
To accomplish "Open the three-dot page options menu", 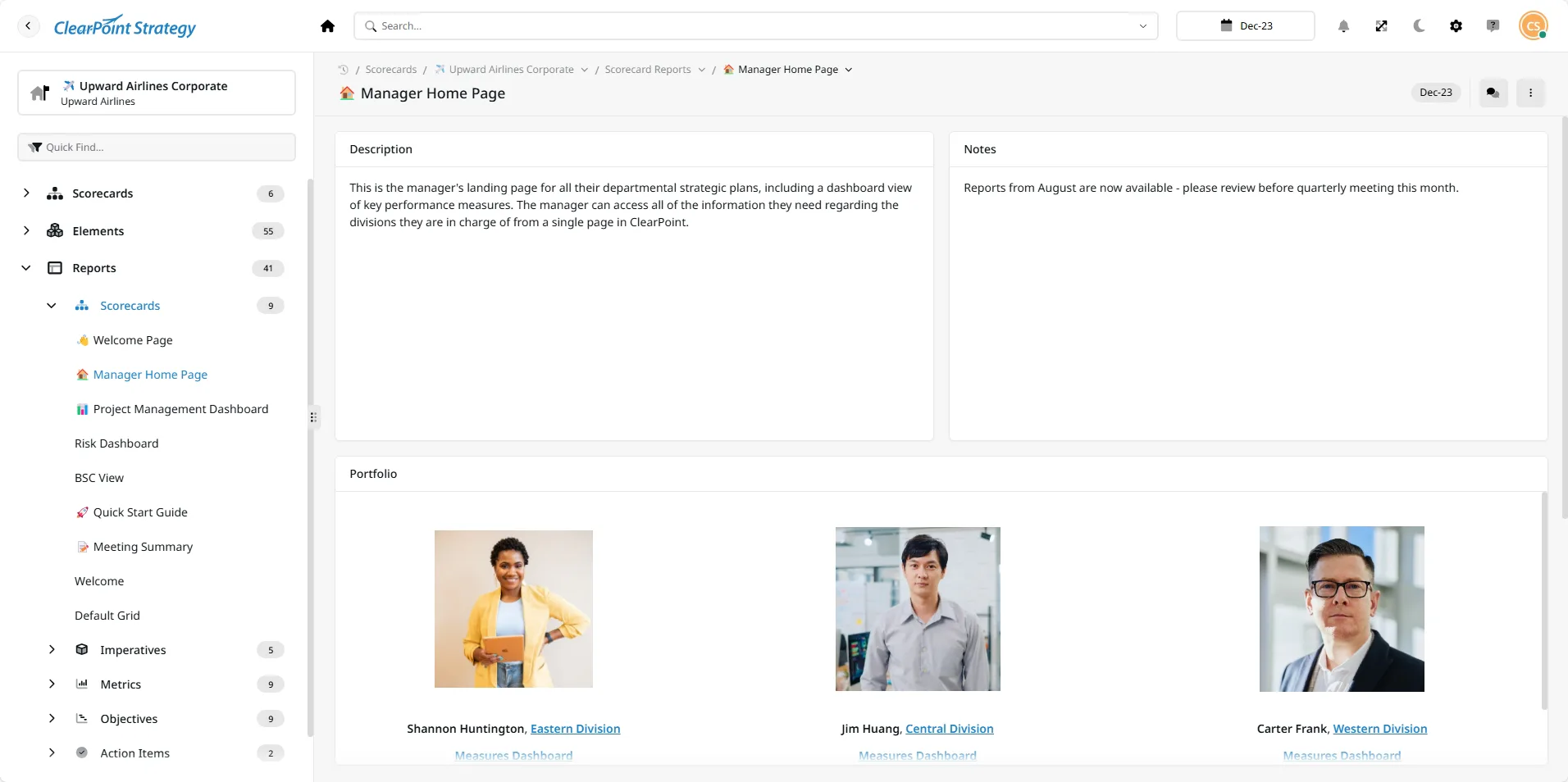I will [x=1530, y=93].
